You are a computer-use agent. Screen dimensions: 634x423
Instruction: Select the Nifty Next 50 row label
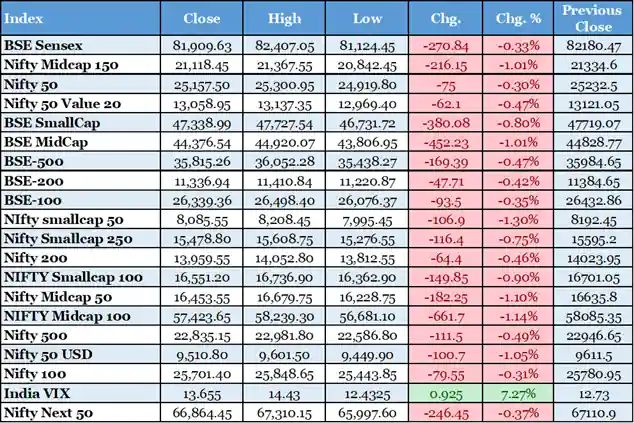click(46, 412)
